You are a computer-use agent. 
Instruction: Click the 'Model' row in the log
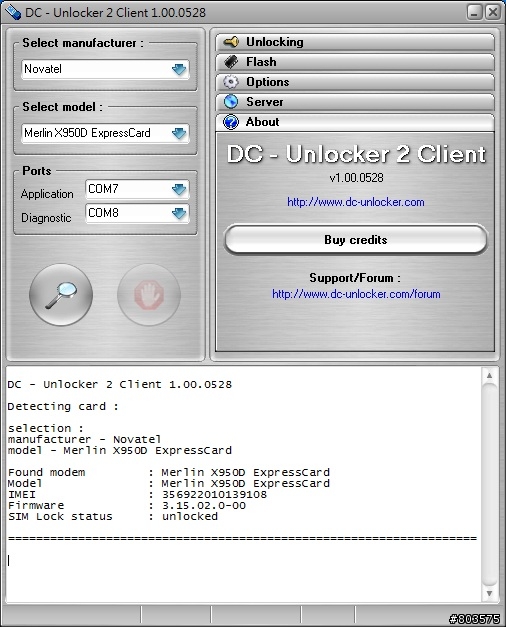pos(169,483)
